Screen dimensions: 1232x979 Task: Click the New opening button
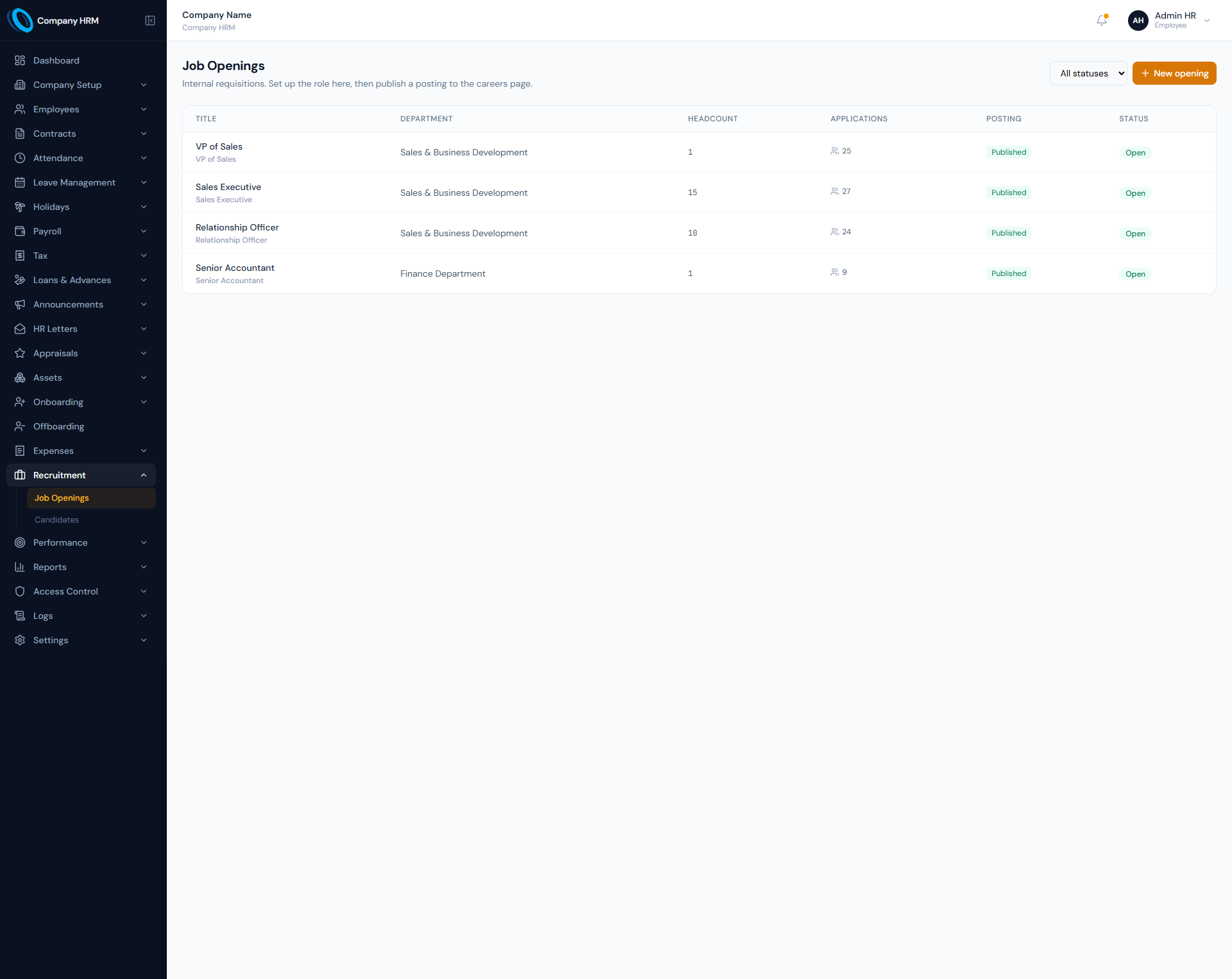[1174, 73]
